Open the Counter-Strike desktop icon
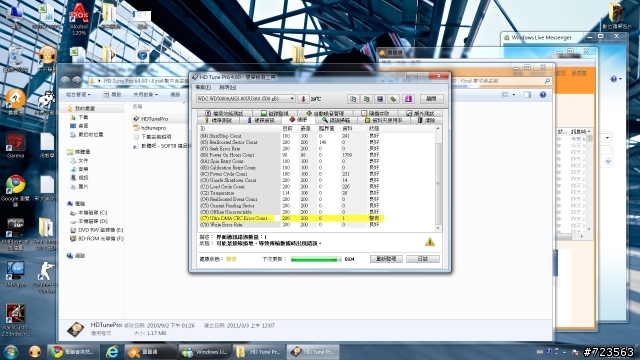This screenshot has width=640, height=360. (46, 278)
